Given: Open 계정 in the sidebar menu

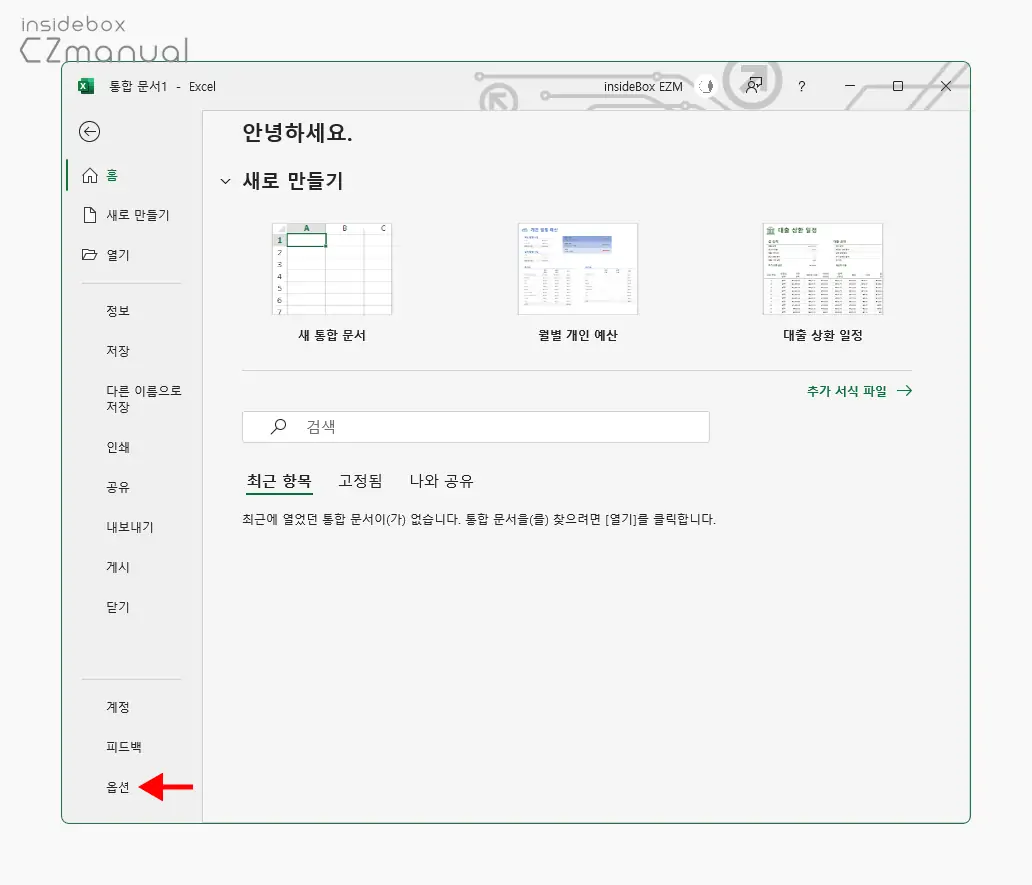Looking at the screenshot, I should pyautogui.click(x=118, y=707).
